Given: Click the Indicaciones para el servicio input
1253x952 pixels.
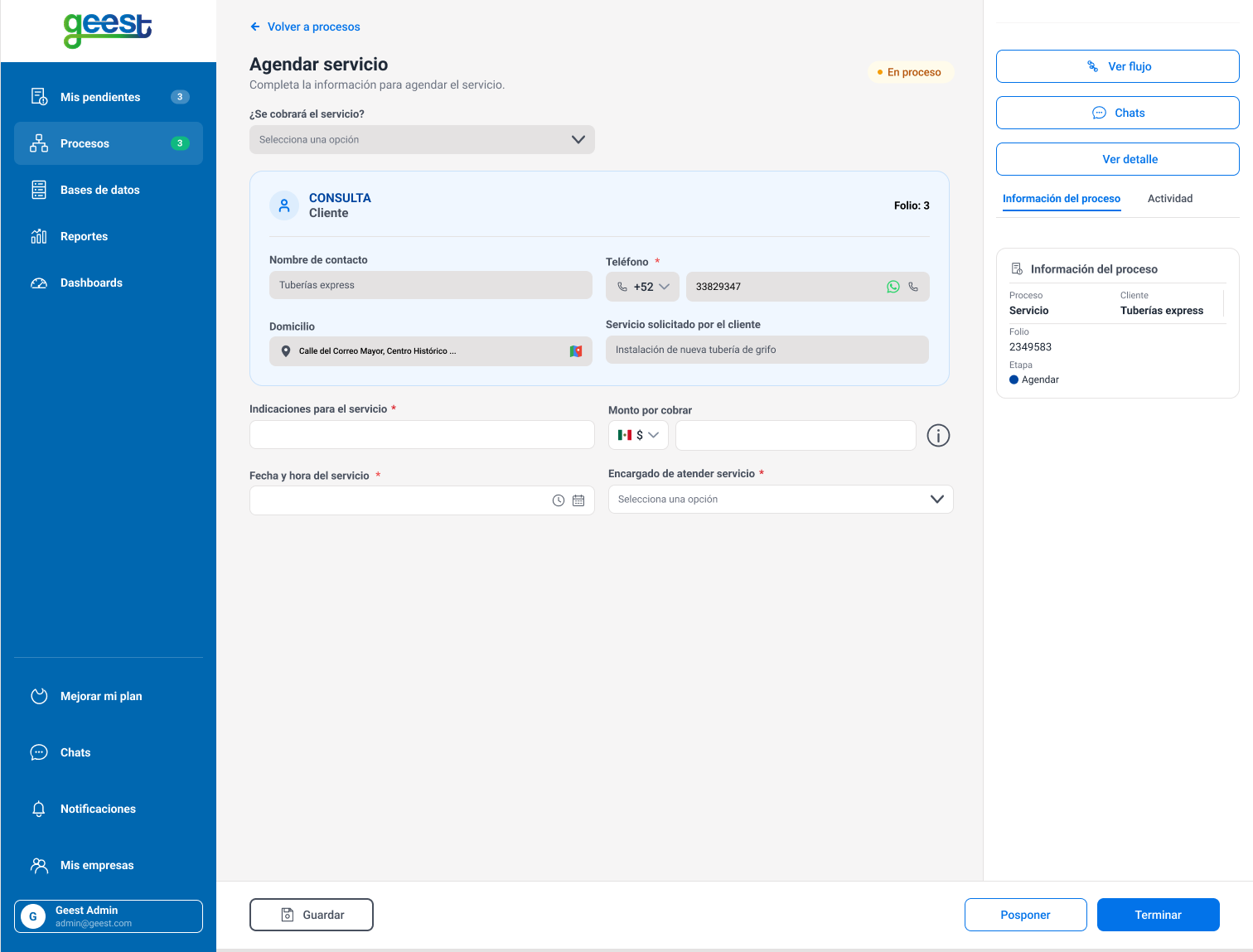Looking at the screenshot, I should pyautogui.click(x=422, y=435).
